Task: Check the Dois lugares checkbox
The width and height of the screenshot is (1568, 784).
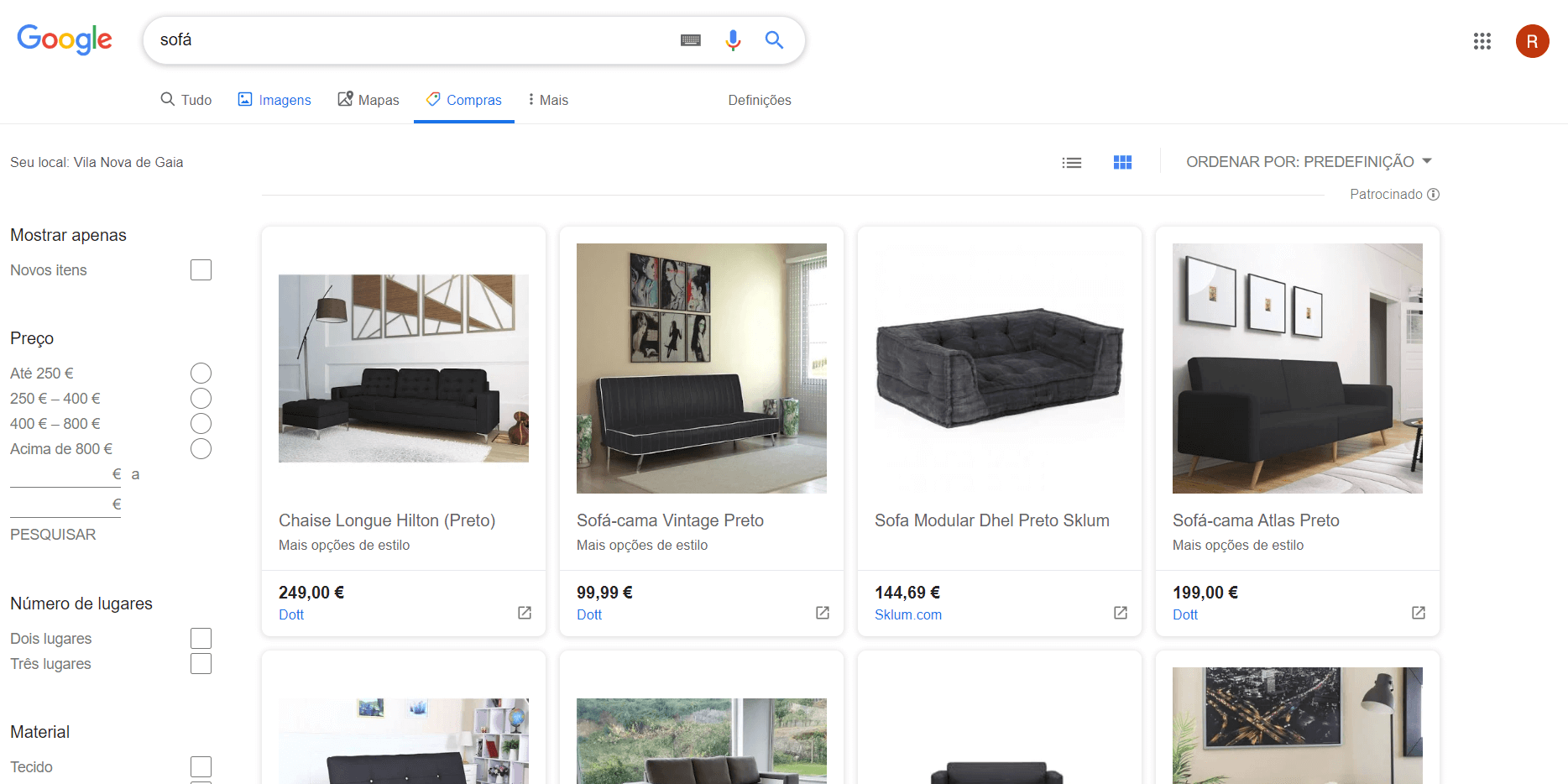Action: tap(201, 638)
